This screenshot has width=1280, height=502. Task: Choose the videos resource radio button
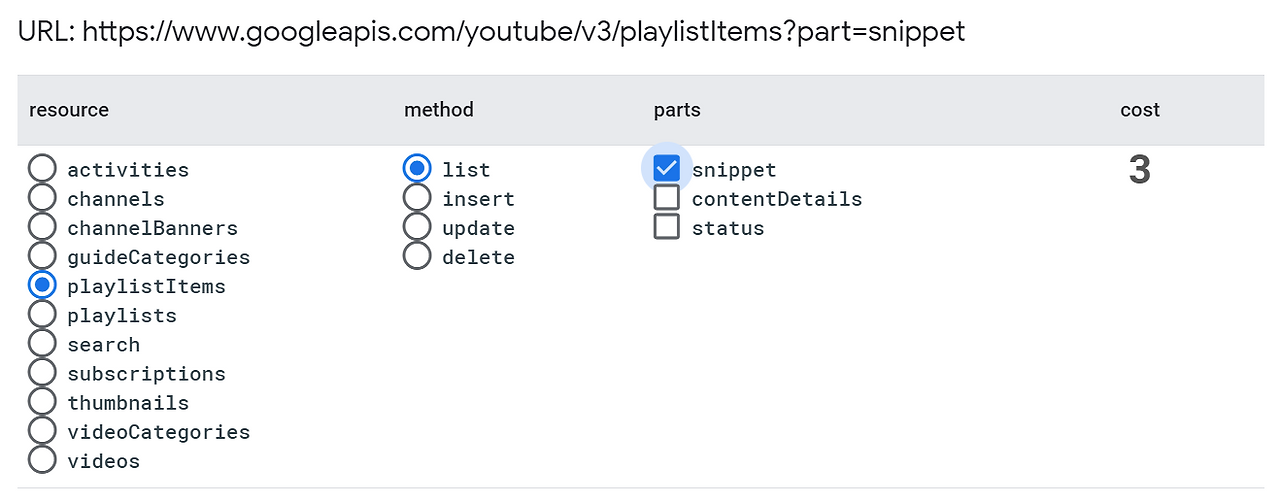click(42, 460)
